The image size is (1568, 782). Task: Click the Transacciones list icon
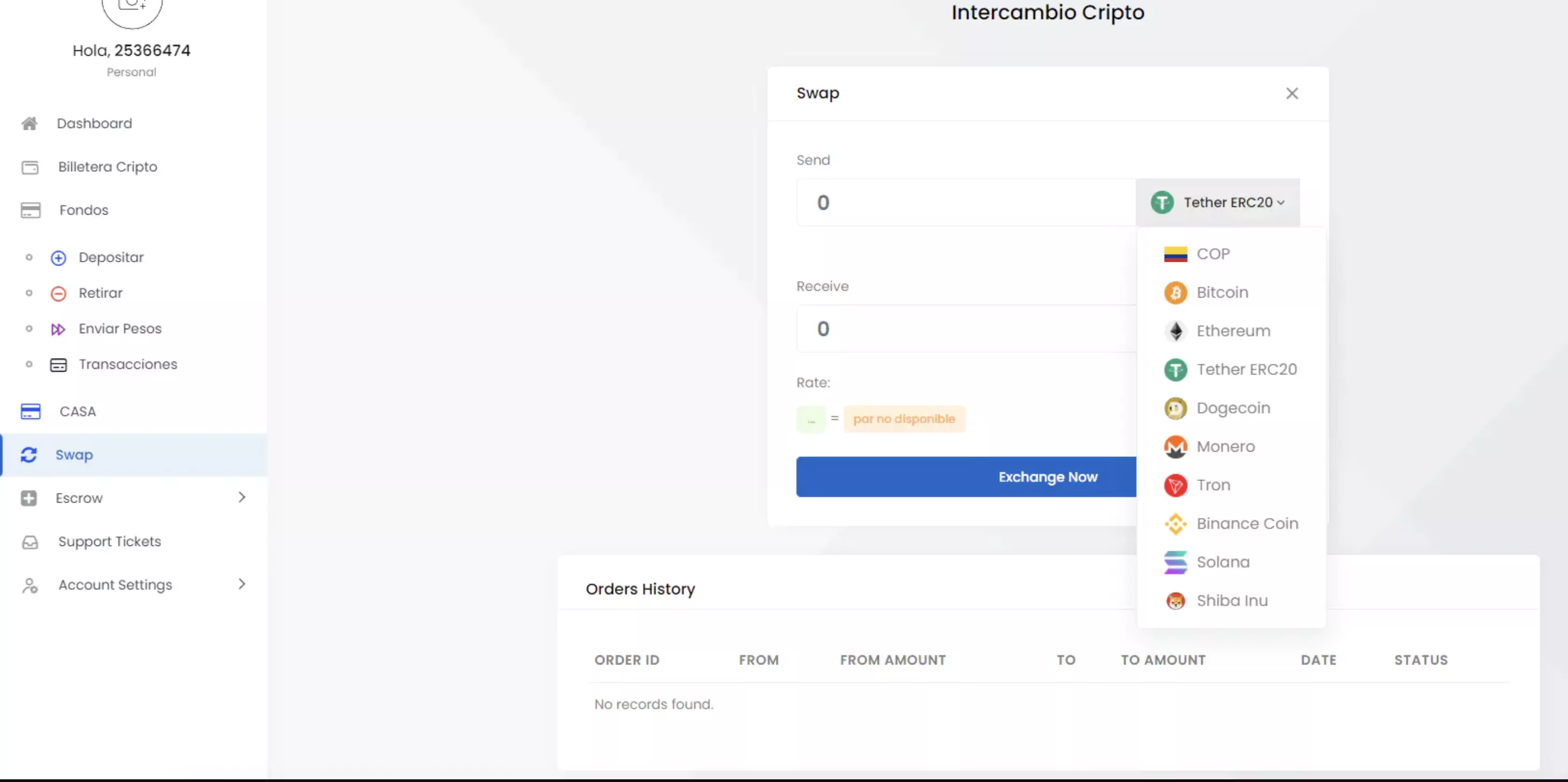(x=58, y=365)
